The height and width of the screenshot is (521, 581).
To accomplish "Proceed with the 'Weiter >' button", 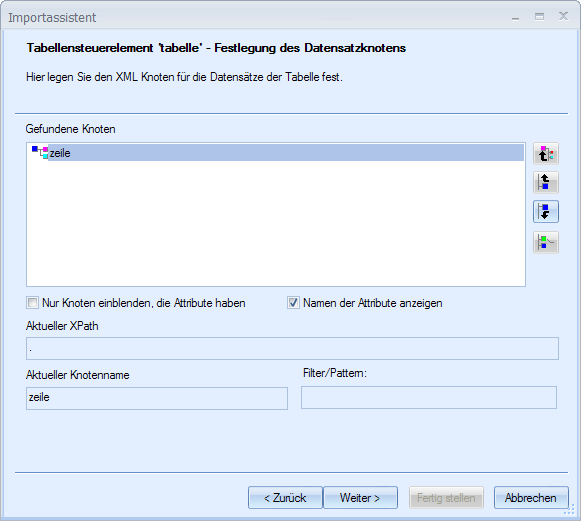I will (361, 498).
